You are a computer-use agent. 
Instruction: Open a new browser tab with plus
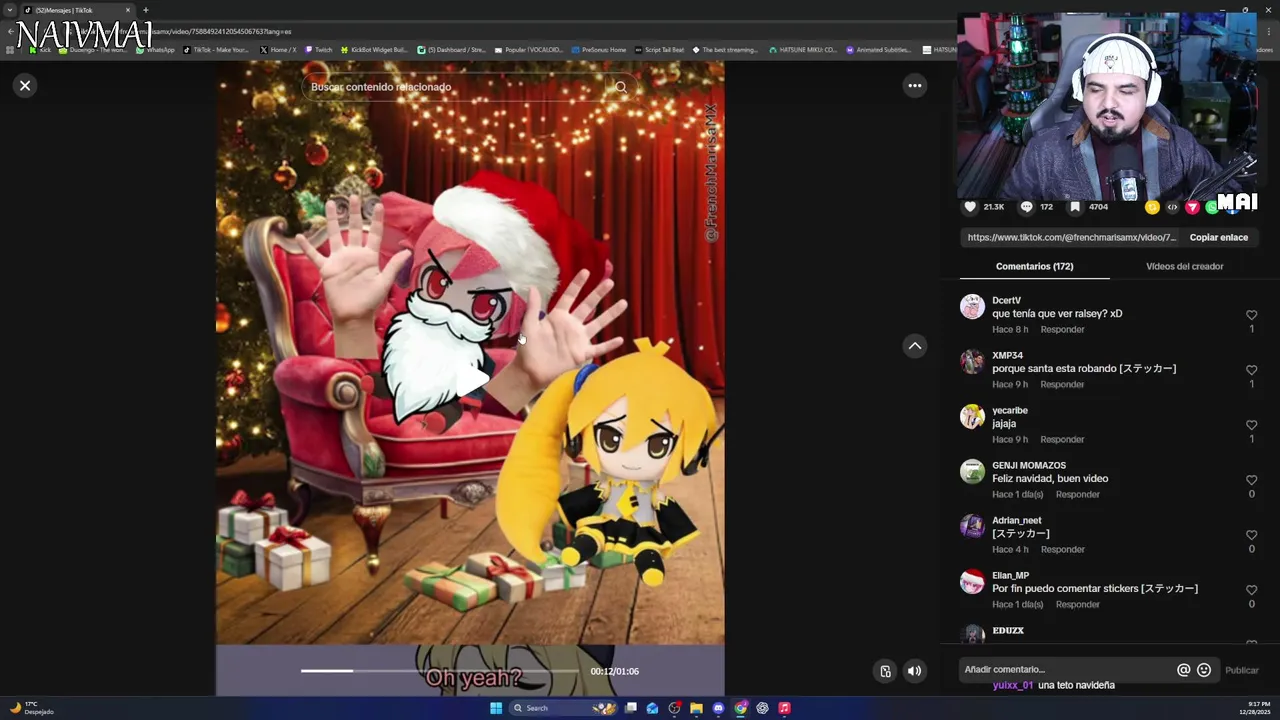(145, 10)
